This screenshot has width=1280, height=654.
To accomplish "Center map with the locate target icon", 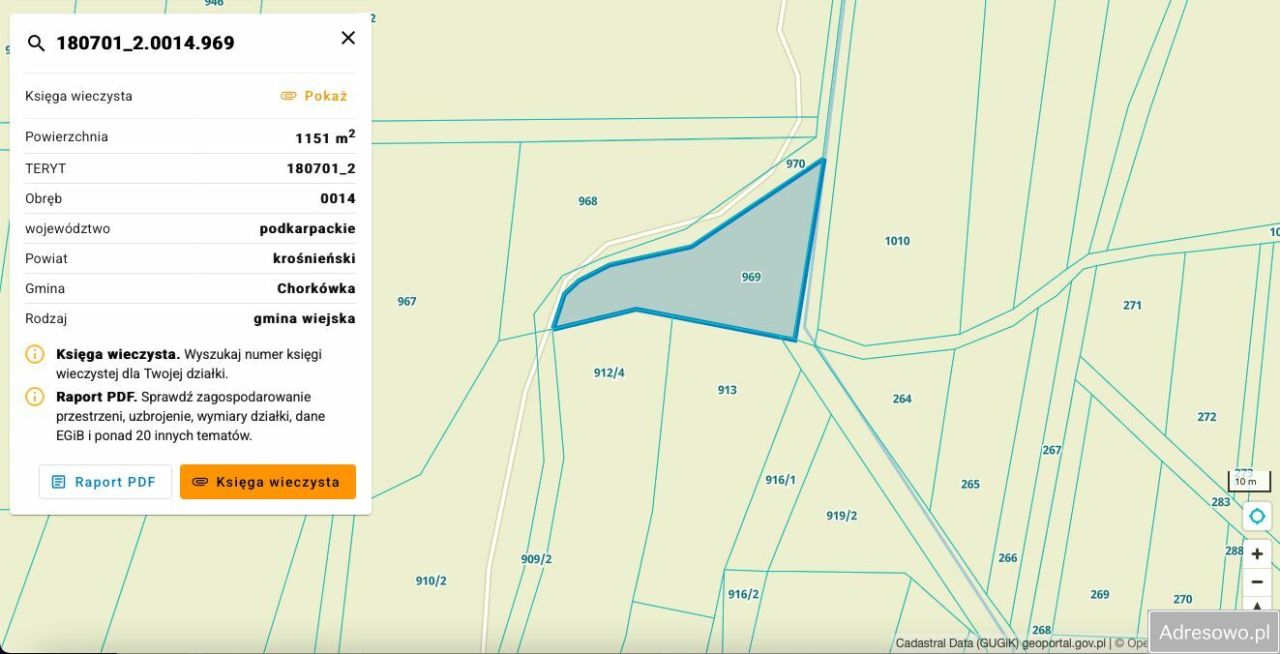I will tap(1256, 517).
